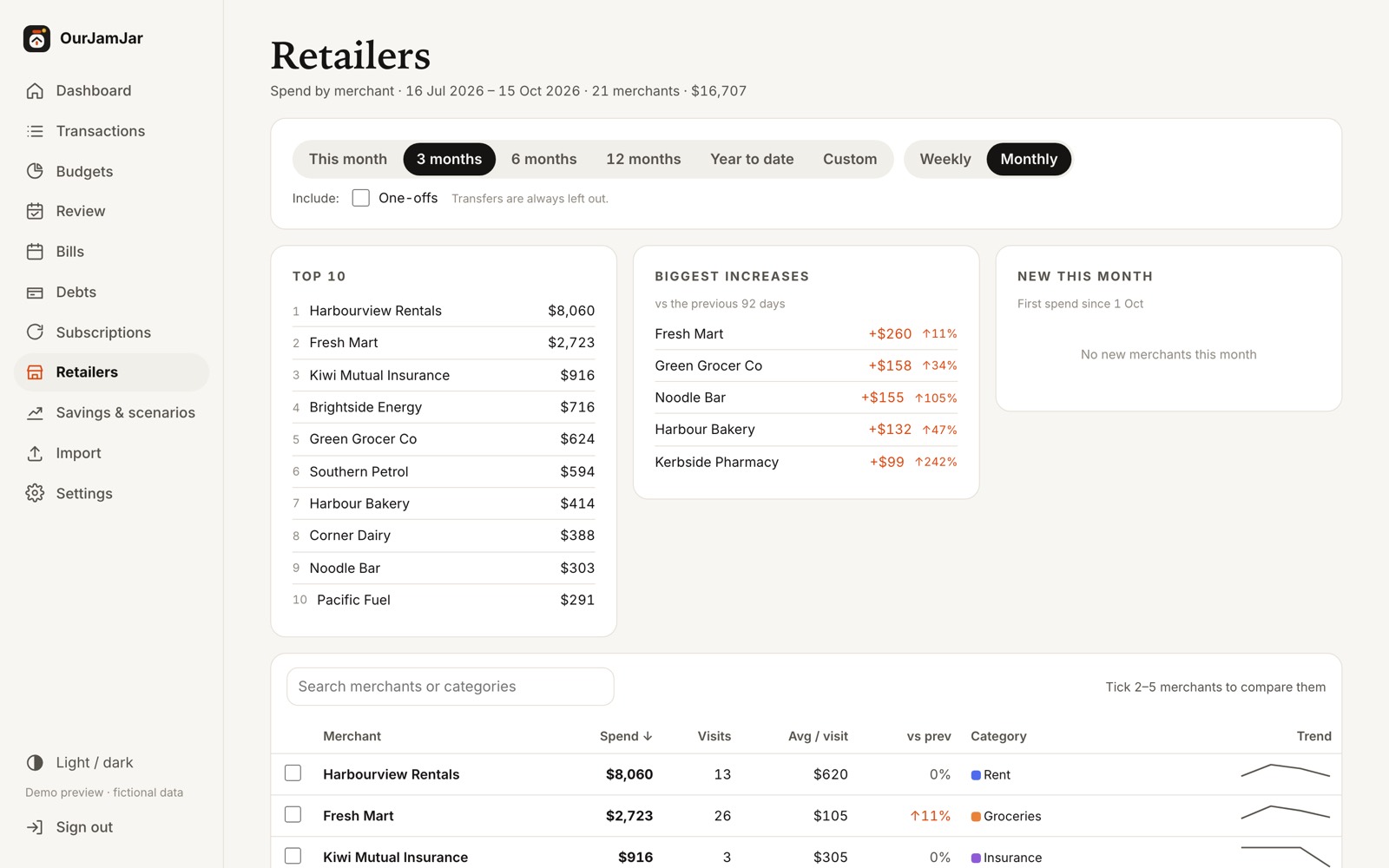Click the Savings & scenarios trend icon
Image resolution: width=1389 pixels, height=868 pixels.
35,413
